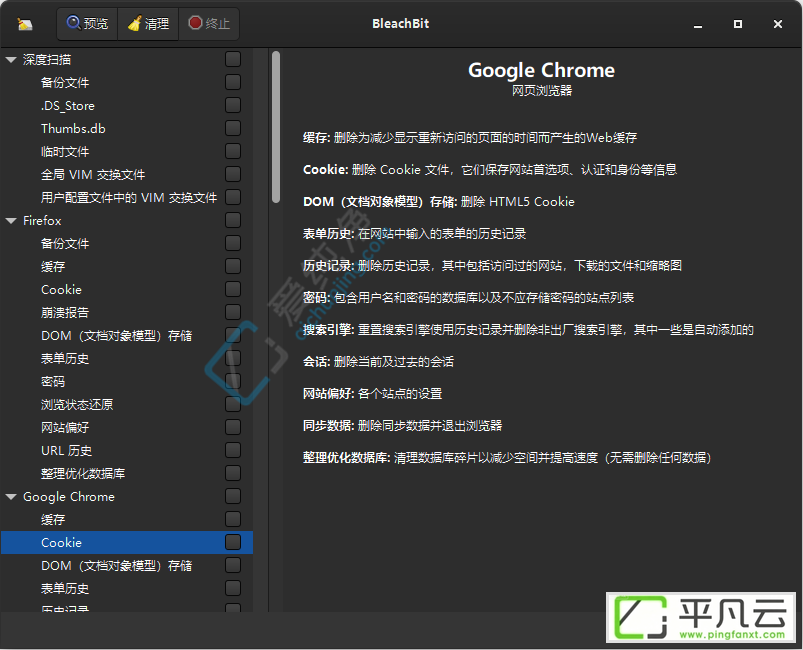Click the Google Chrome heading in details pane

coord(541,70)
